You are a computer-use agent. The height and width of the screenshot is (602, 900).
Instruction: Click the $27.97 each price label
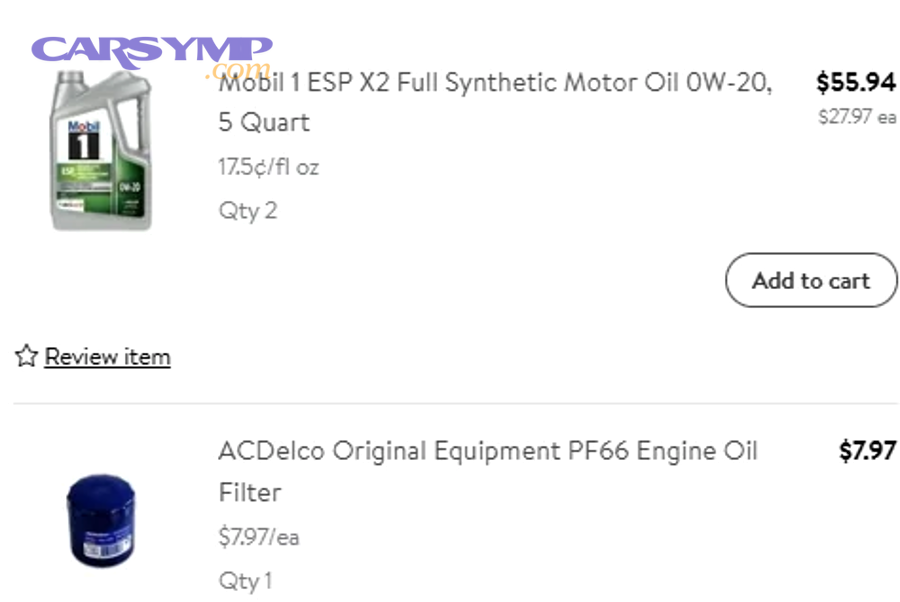(858, 117)
